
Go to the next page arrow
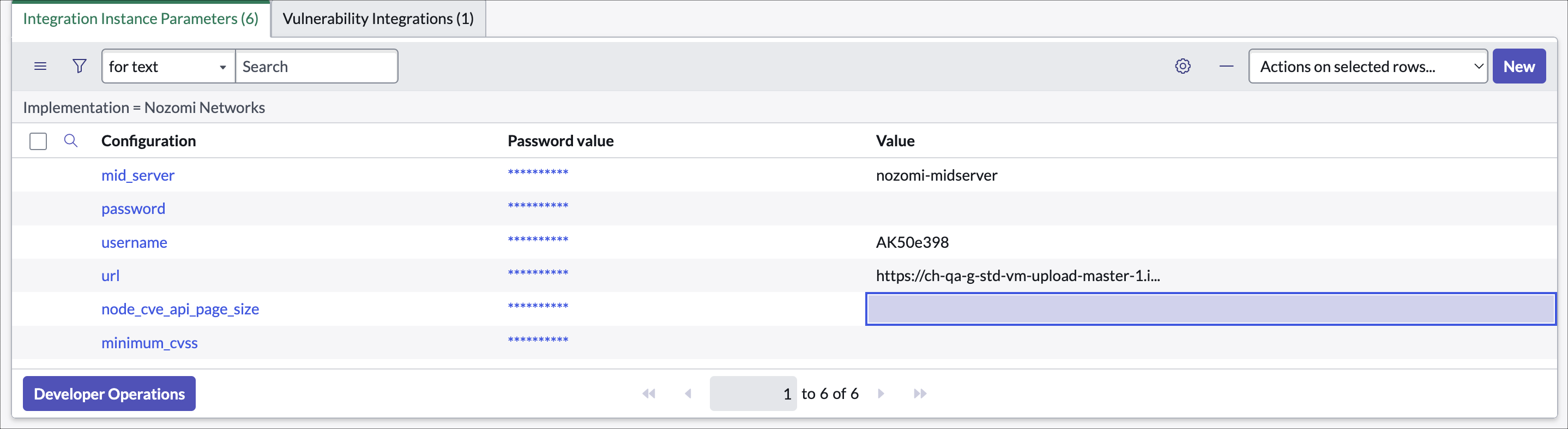[881, 394]
